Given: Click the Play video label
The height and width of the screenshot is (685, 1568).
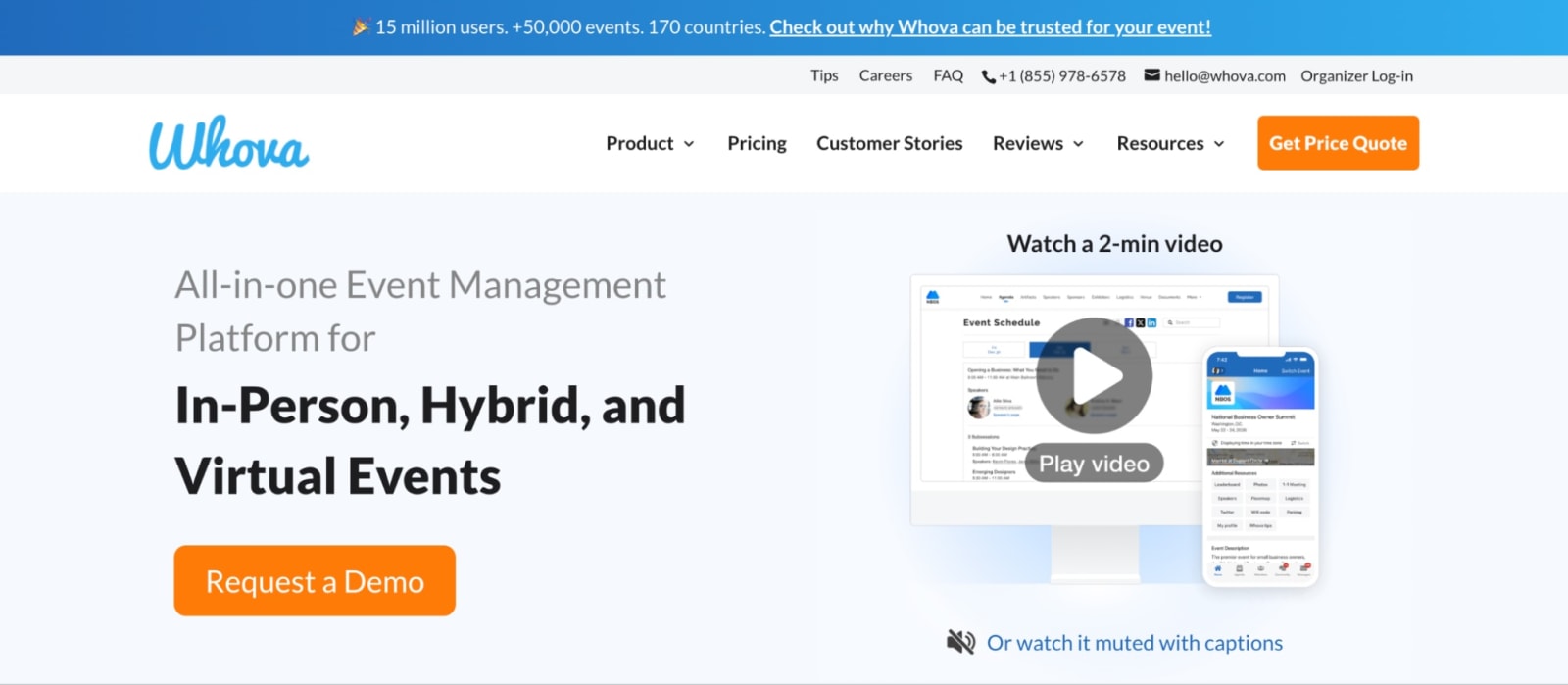Looking at the screenshot, I should coord(1094,464).
